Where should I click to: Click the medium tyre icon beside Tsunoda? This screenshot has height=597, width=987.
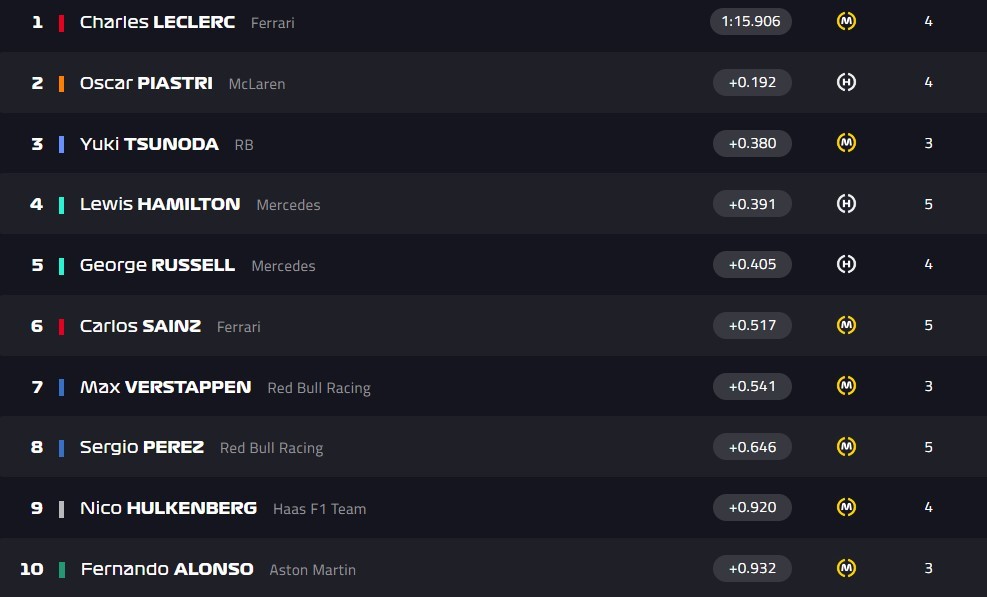[x=846, y=143]
